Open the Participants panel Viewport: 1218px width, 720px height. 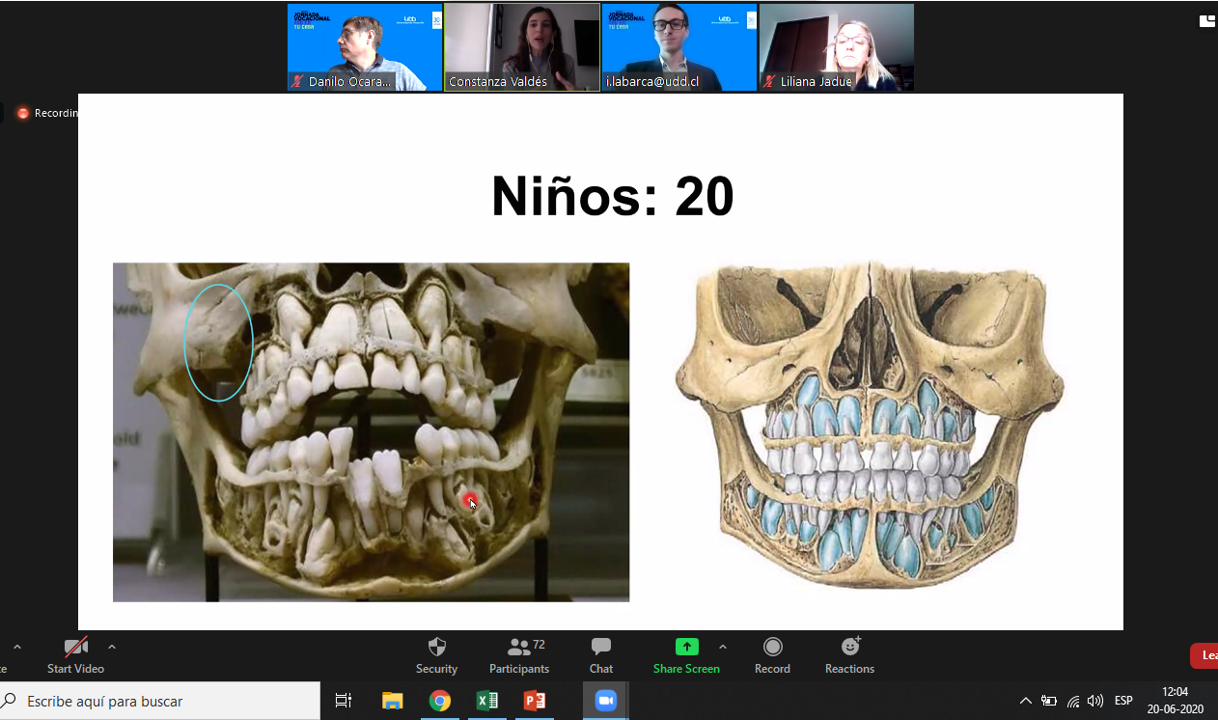[x=519, y=655]
